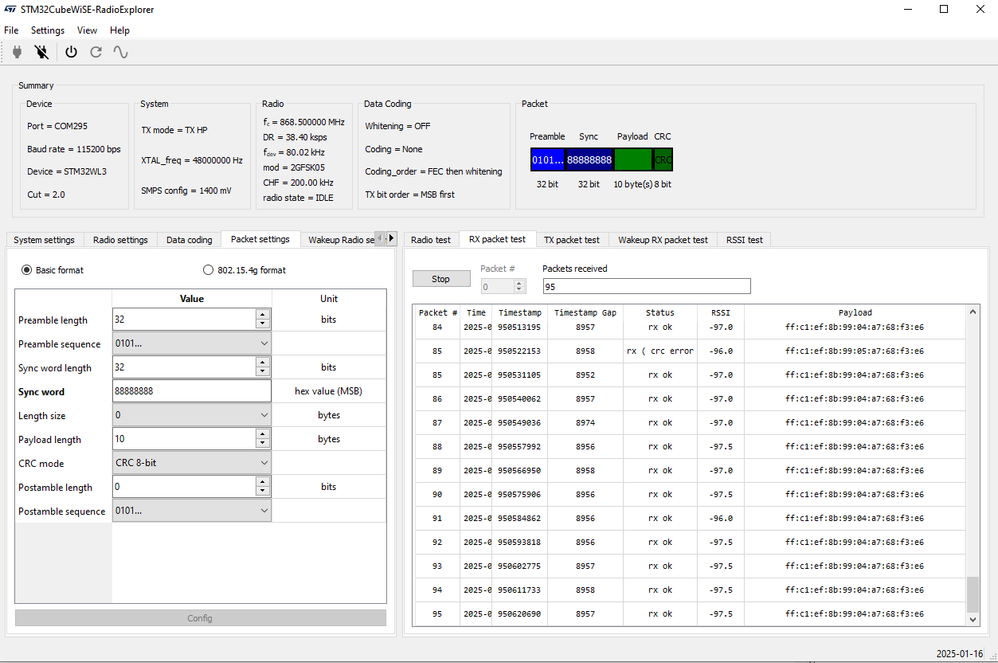Click the sine wave toolbar icon
The height and width of the screenshot is (663, 998).
121,52
